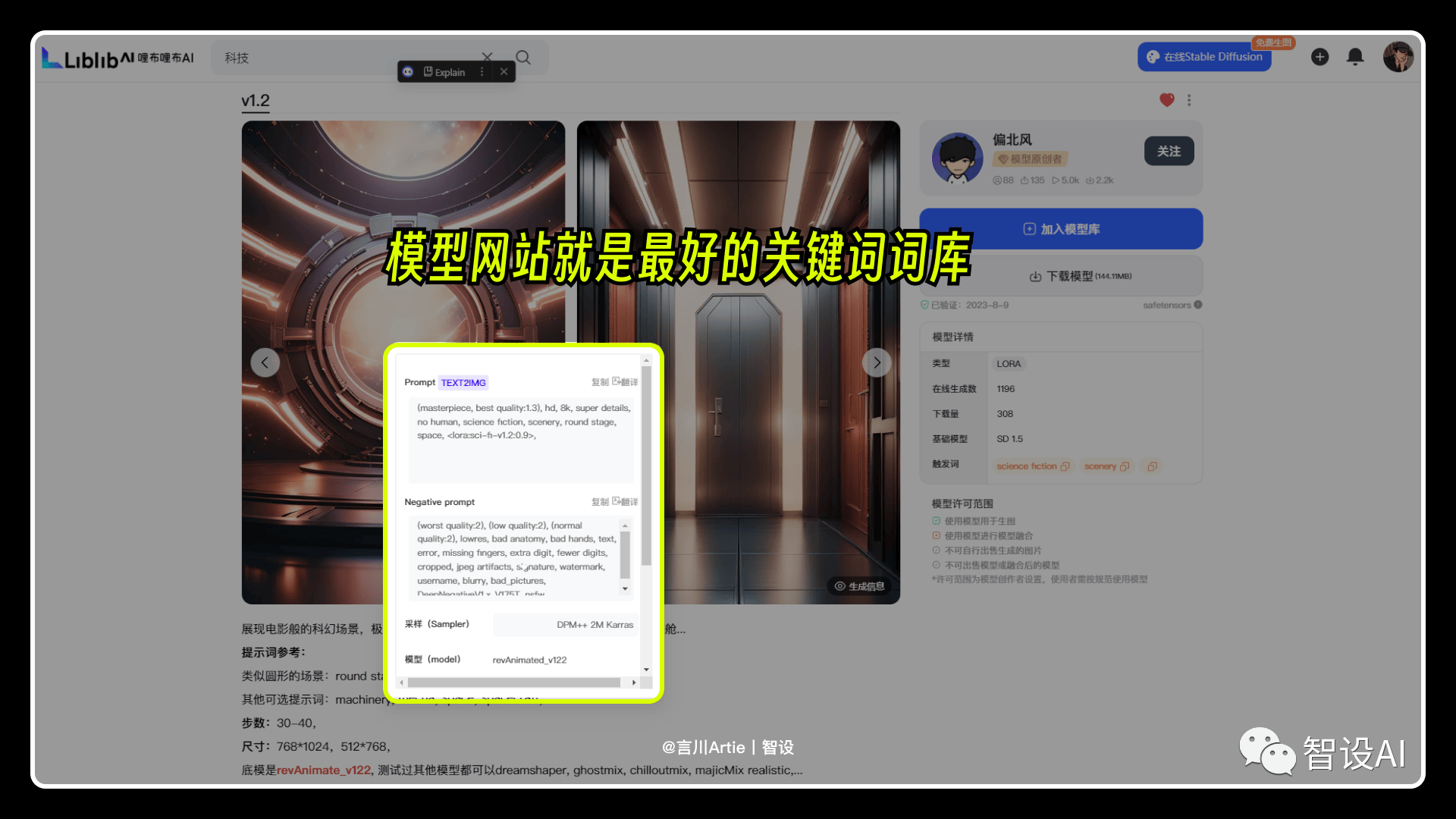Select the v1.2 version tab

[x=256, y=102]
